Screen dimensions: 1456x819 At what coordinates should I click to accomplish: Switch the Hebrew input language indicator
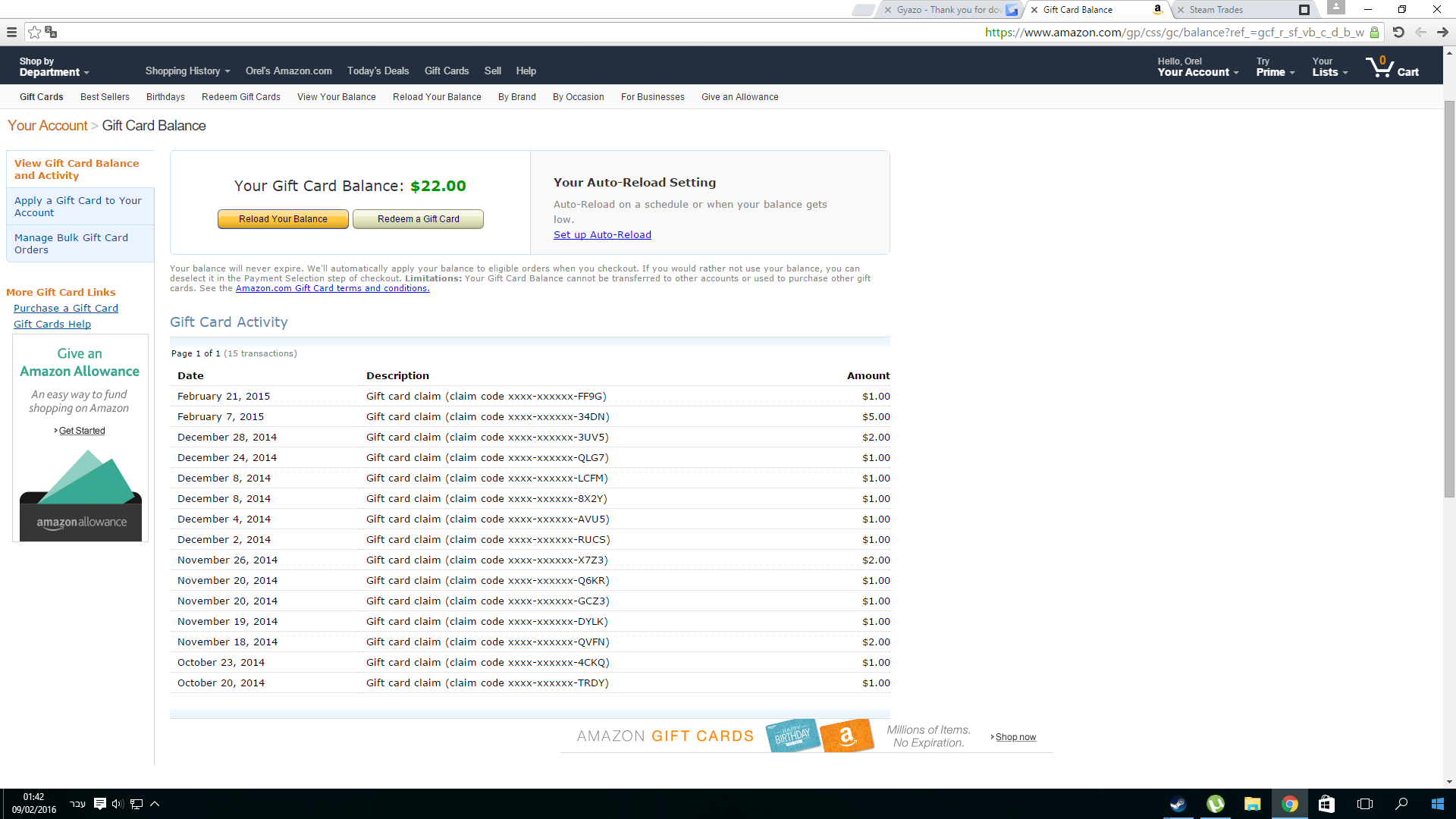point(77,804)
